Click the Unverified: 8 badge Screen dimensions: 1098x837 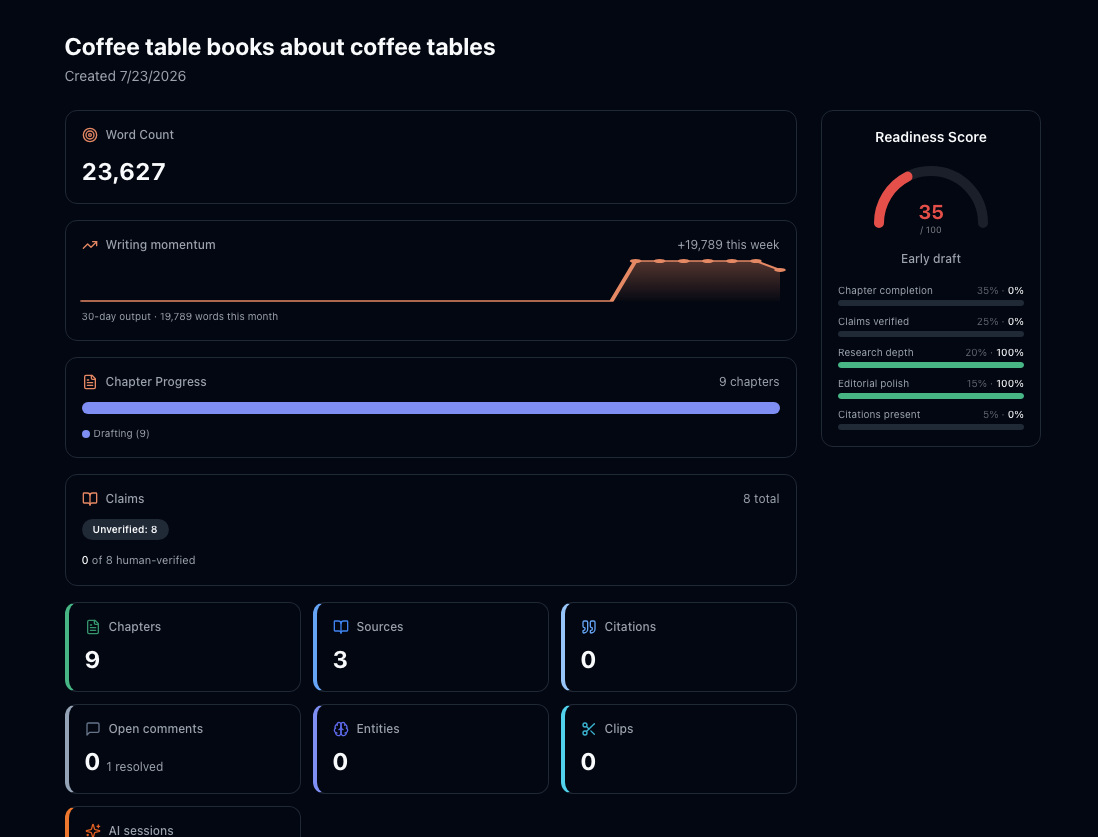125,530
